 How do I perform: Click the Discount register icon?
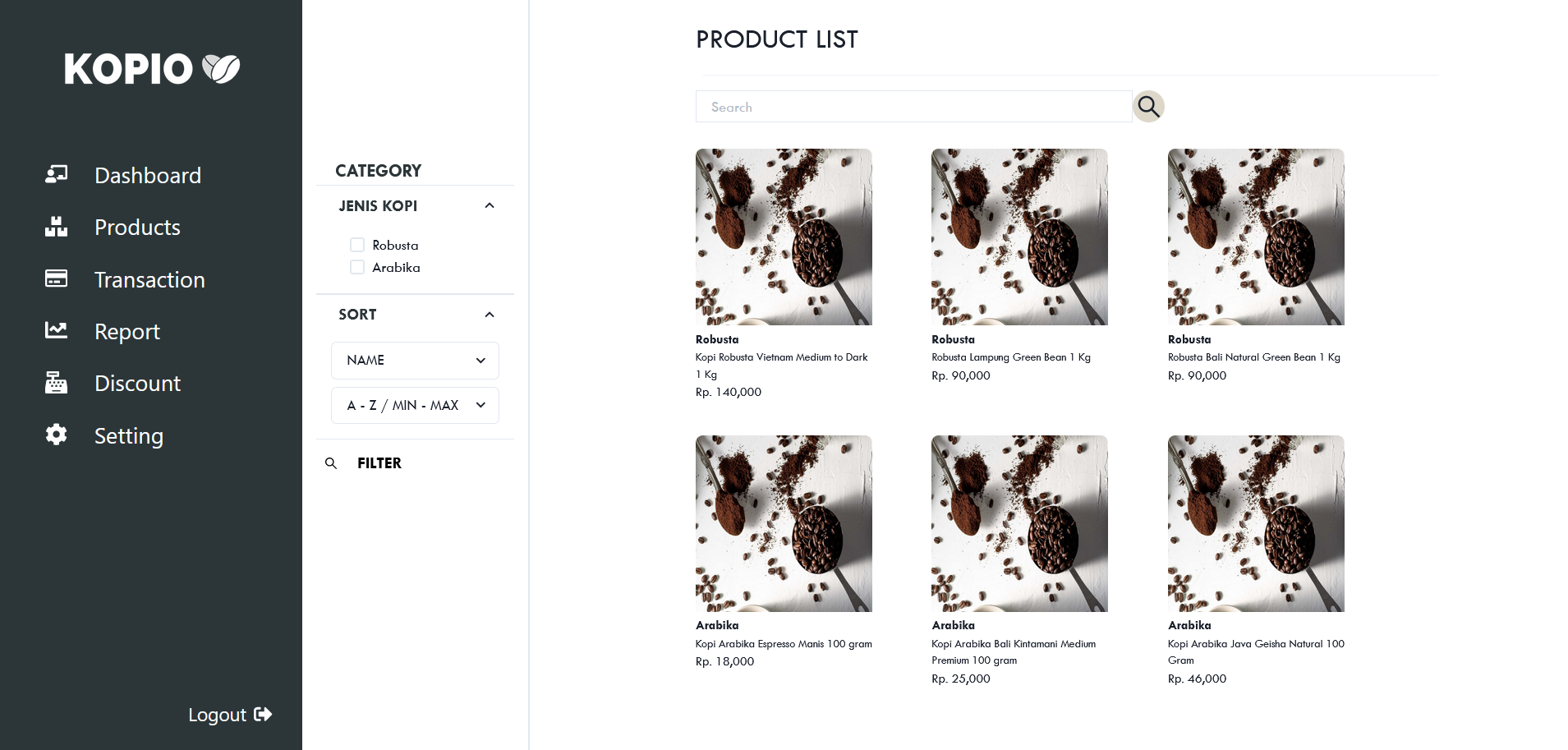(x=56, y=383)
